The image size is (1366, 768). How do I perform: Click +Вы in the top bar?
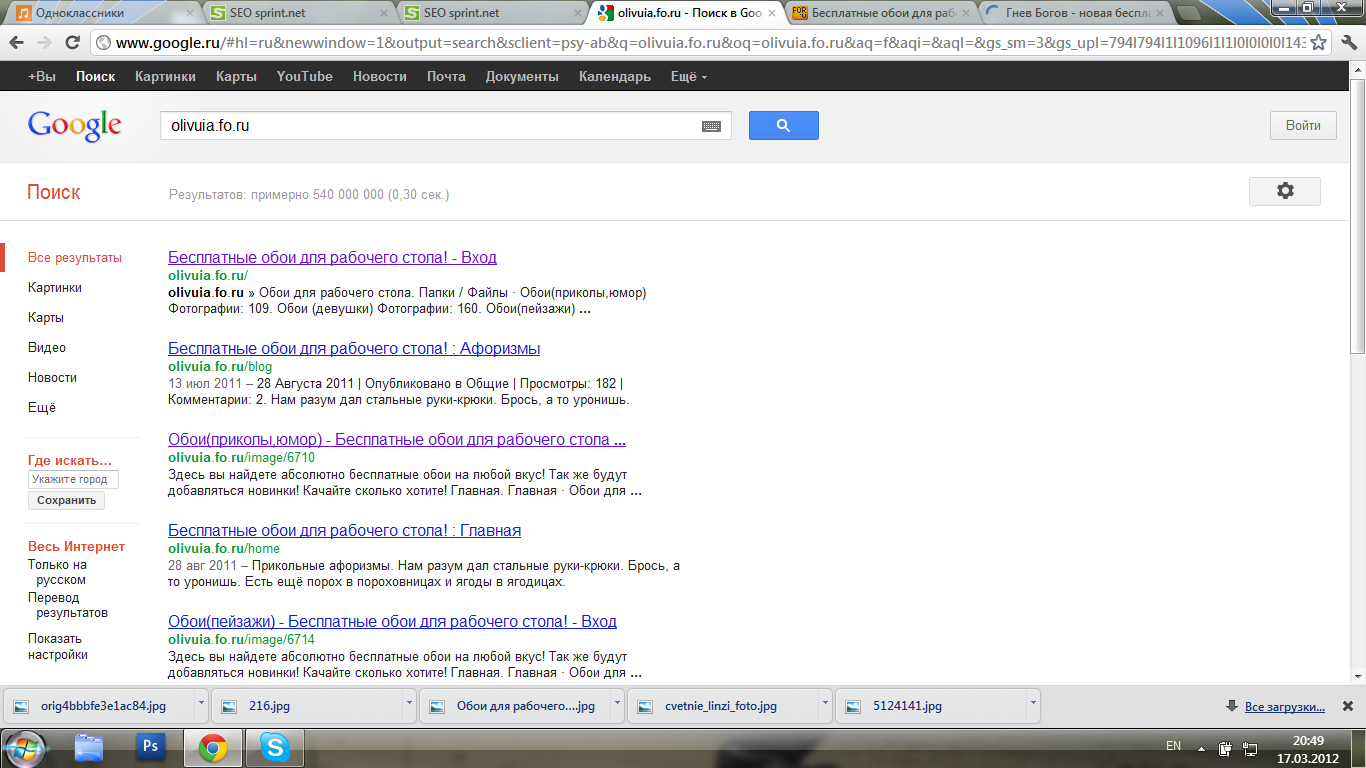click(42, 76)
